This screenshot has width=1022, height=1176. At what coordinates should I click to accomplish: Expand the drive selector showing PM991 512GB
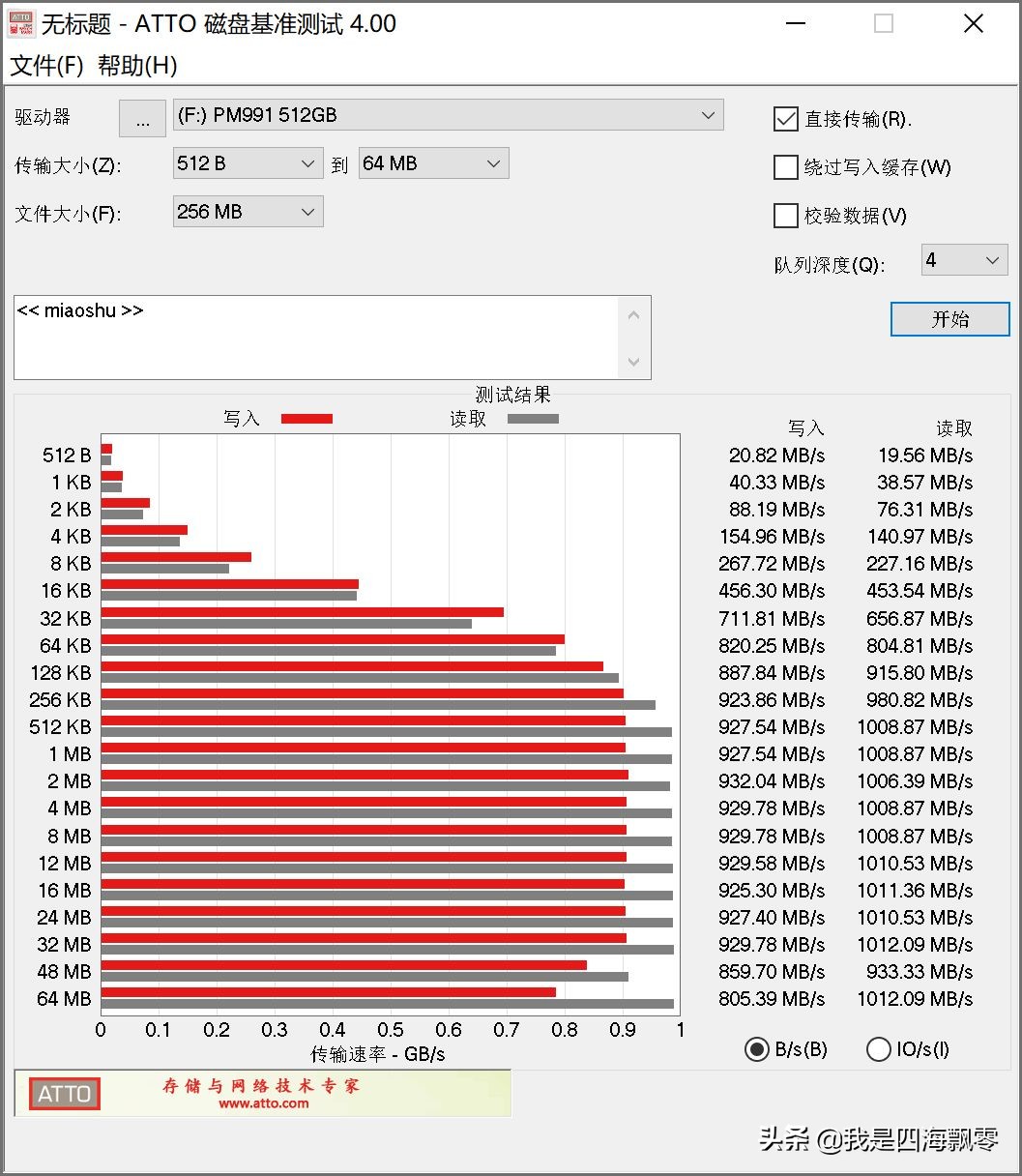[x=449, y=115]
